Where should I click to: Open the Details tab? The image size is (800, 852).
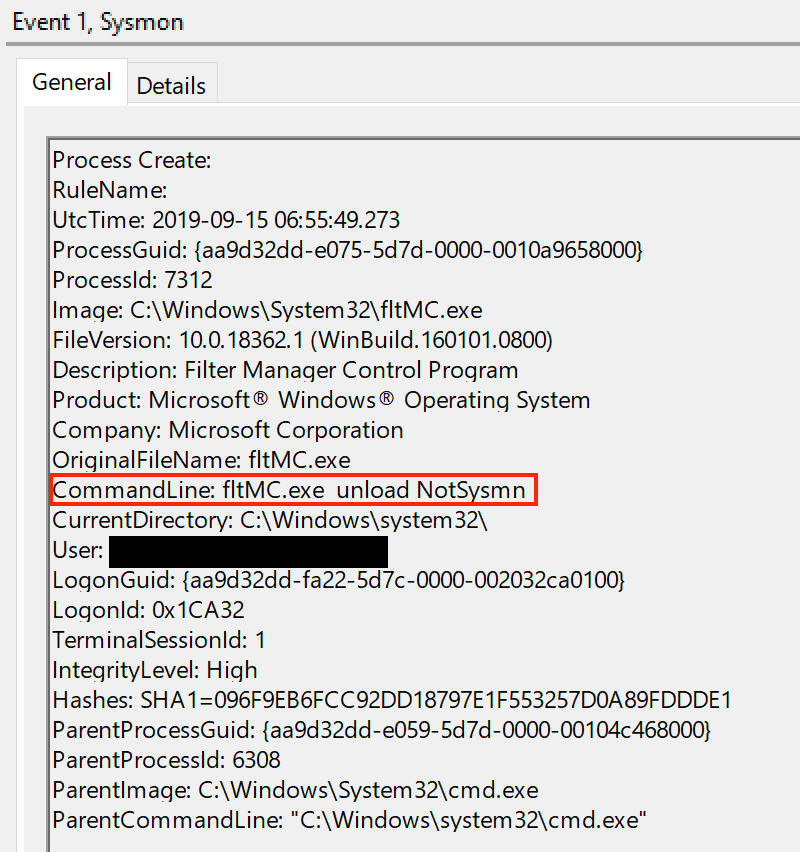coord(171,85)
